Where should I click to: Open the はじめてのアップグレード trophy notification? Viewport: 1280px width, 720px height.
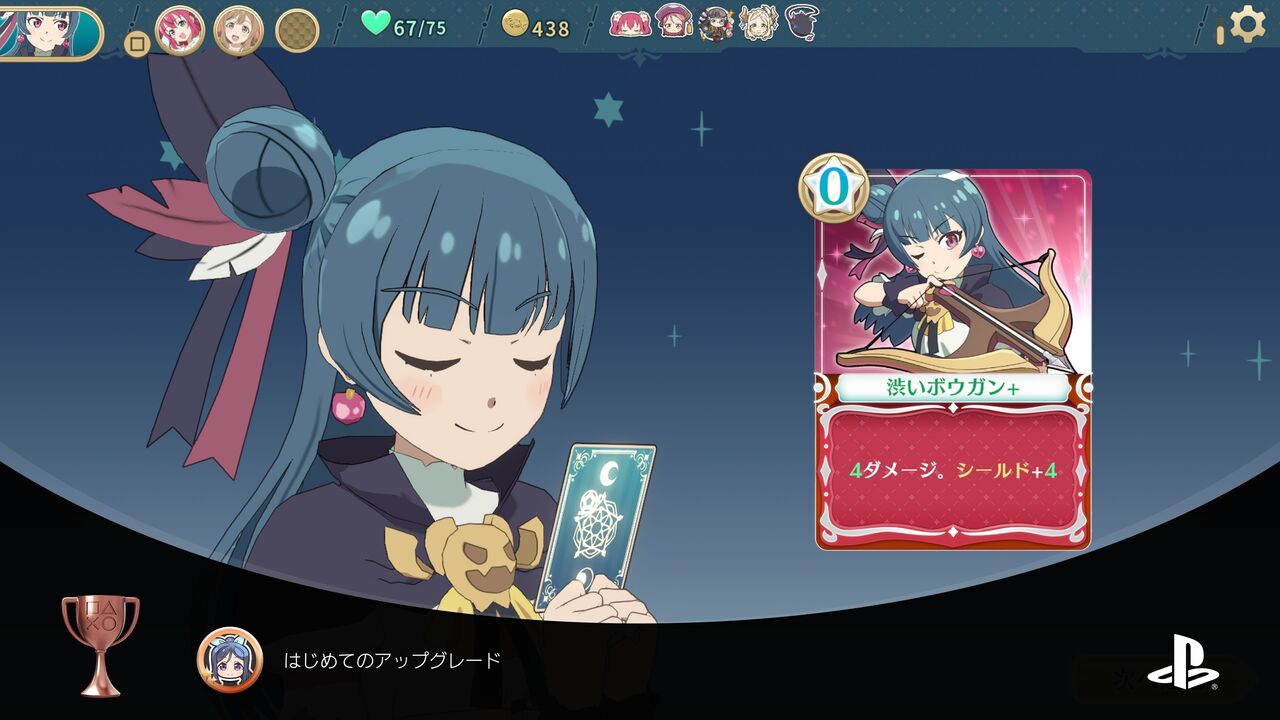(x=392, y=660)
